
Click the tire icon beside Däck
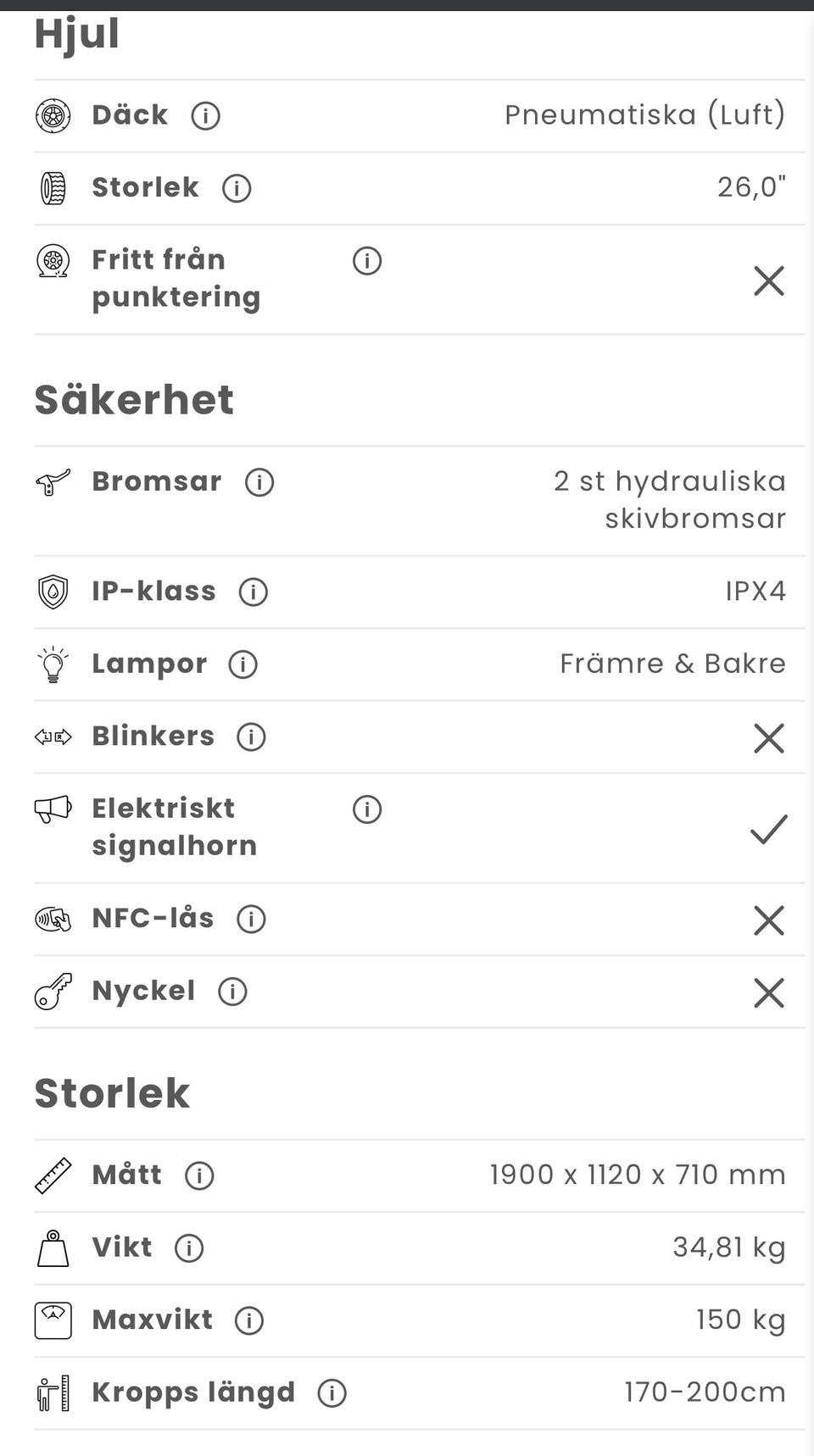53,115
